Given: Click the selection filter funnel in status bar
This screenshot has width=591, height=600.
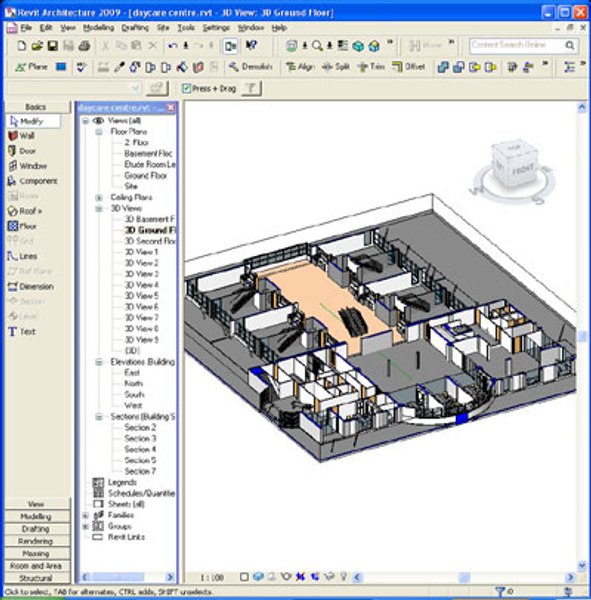Looking at the screenshot, I should [x=500, y=592].
